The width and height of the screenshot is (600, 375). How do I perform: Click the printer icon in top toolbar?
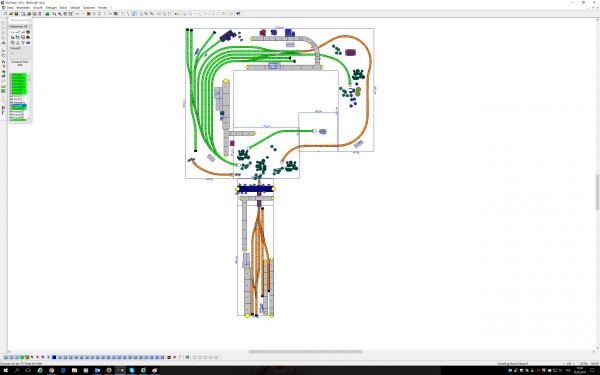tap(29, 14)
